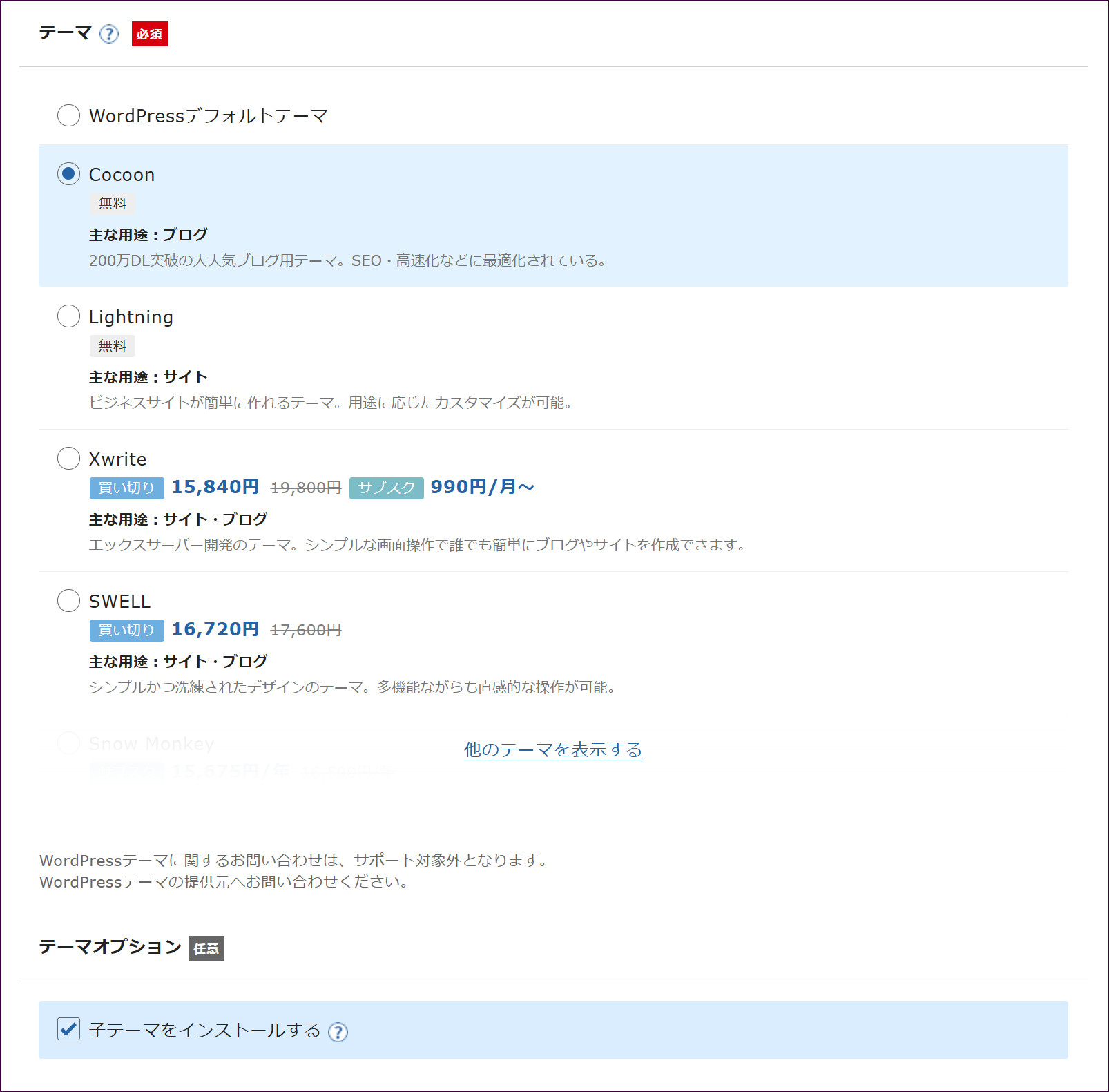Click the サブスク badge under Xwrite

[x=387, y=488]
